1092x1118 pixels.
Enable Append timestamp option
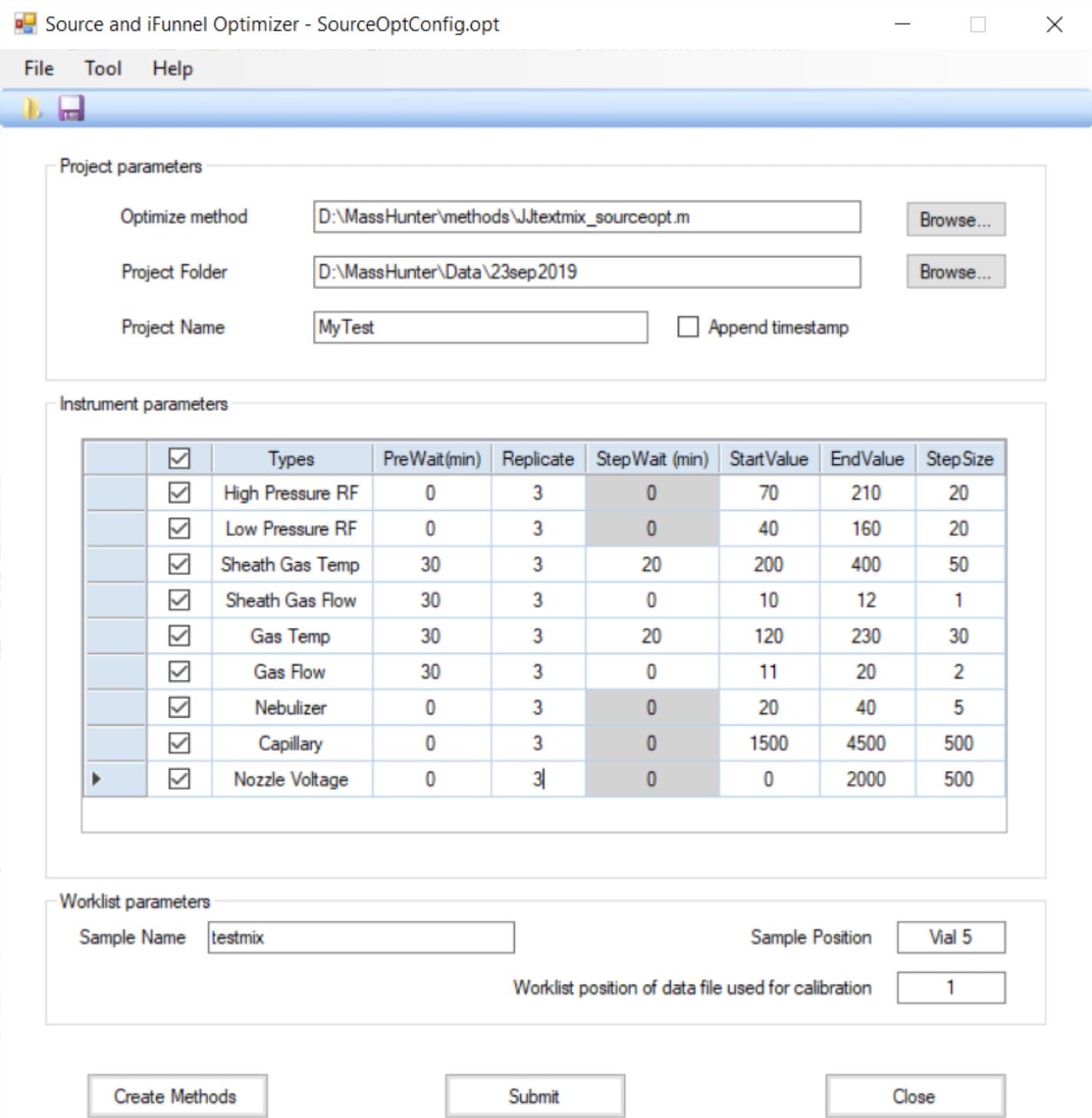(687, 327)
